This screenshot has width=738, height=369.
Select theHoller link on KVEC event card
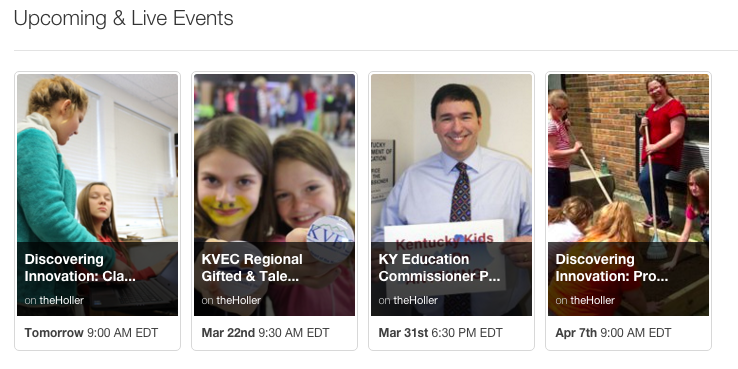click(x=238, y=300)
